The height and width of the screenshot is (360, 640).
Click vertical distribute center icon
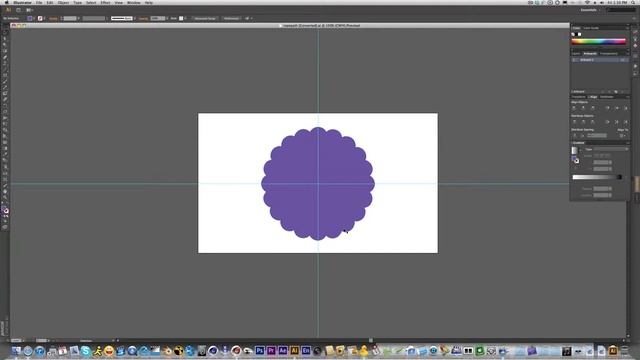pyautogui.click(x=583, y=122)
